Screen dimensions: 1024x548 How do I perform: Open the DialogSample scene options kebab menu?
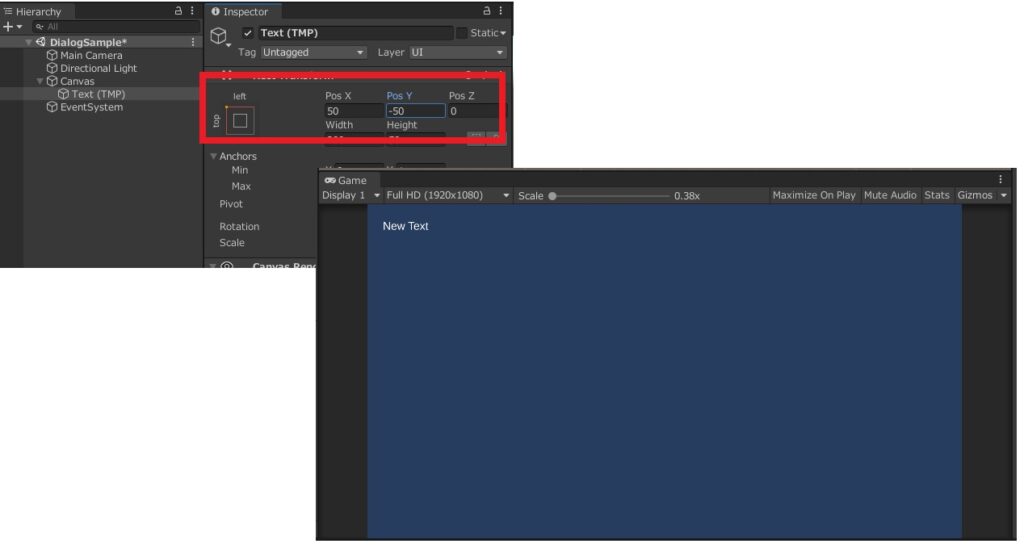[x=193, y=42]
